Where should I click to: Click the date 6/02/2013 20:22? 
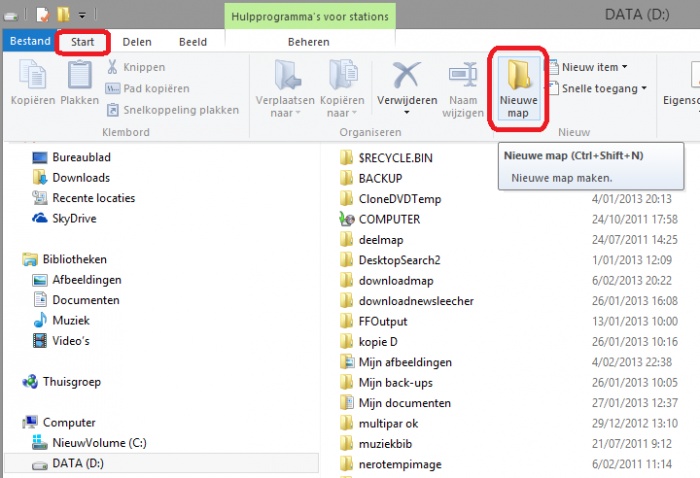click(x=632, y=281)
